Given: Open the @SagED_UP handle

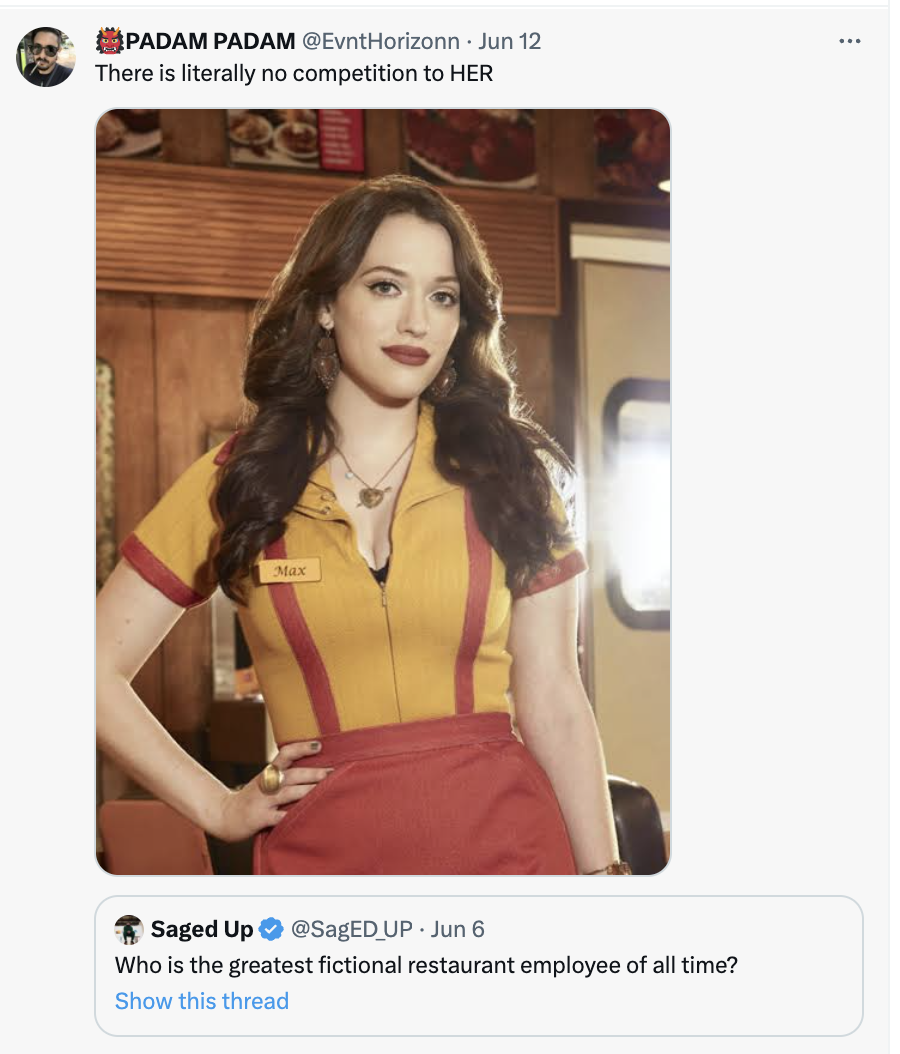Looking at the screenshot, I should pos(351,929).
